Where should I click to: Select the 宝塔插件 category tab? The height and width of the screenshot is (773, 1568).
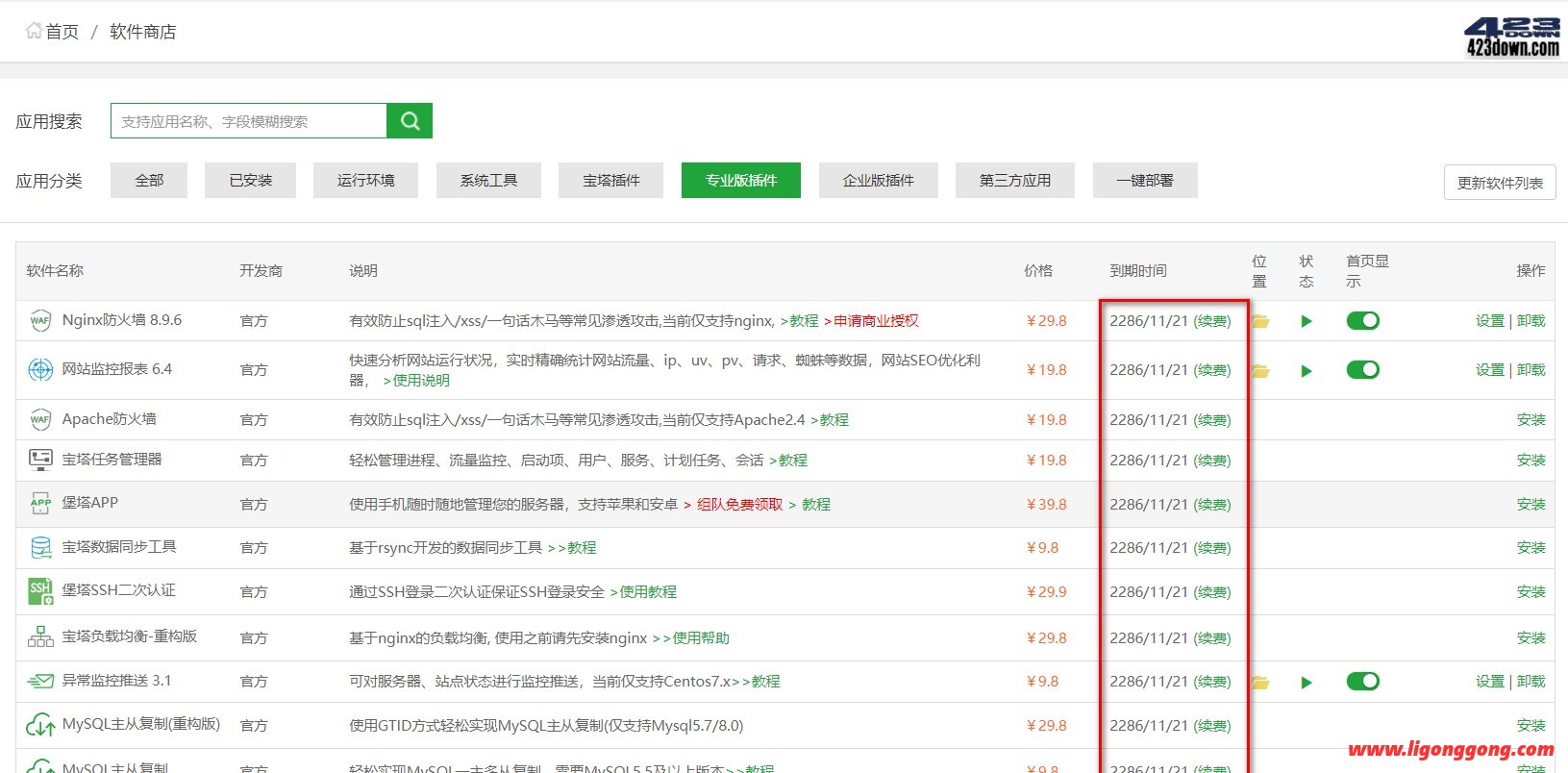coord(610,180)
